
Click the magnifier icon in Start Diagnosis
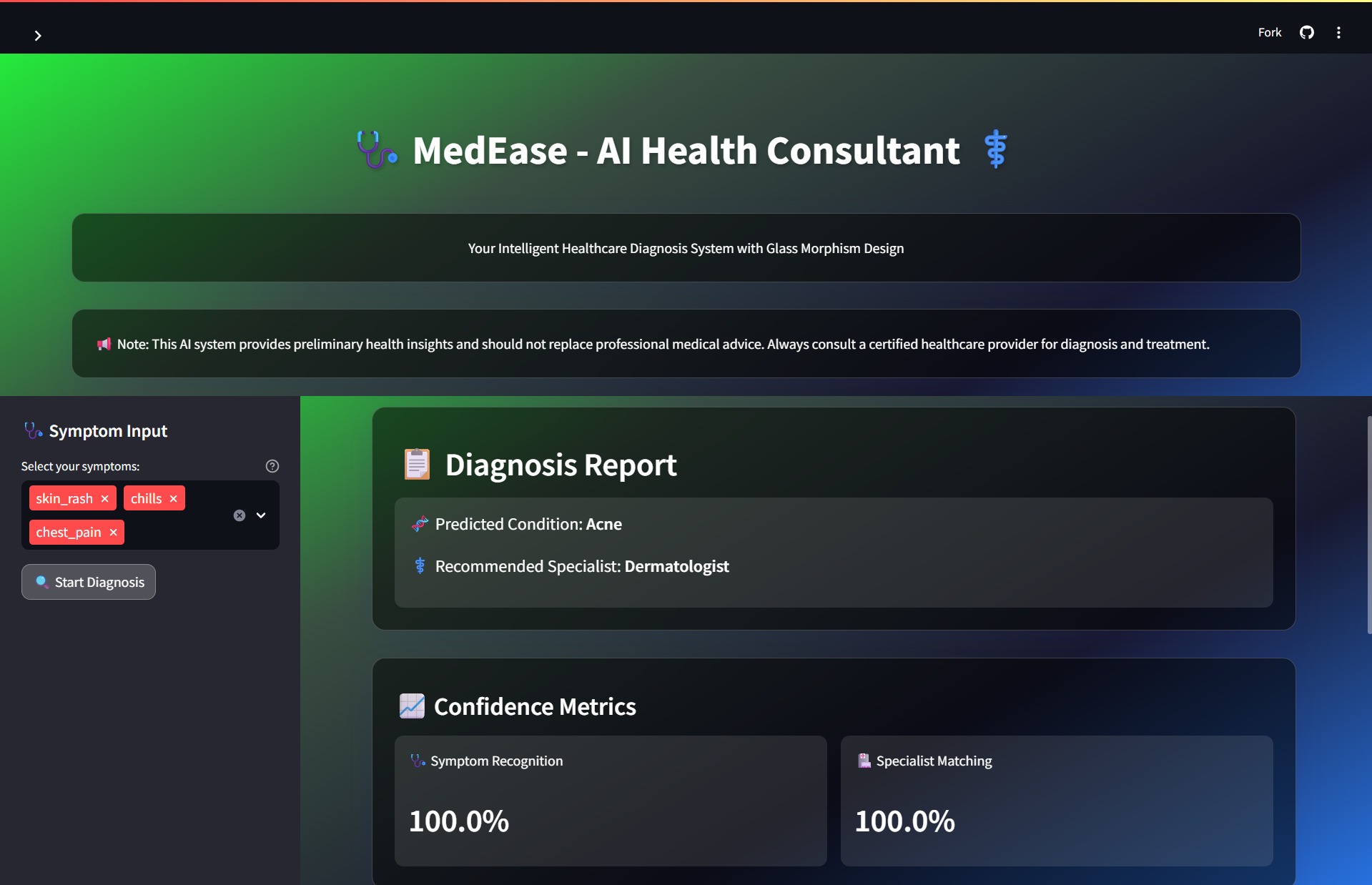click(x=42, y=582)
